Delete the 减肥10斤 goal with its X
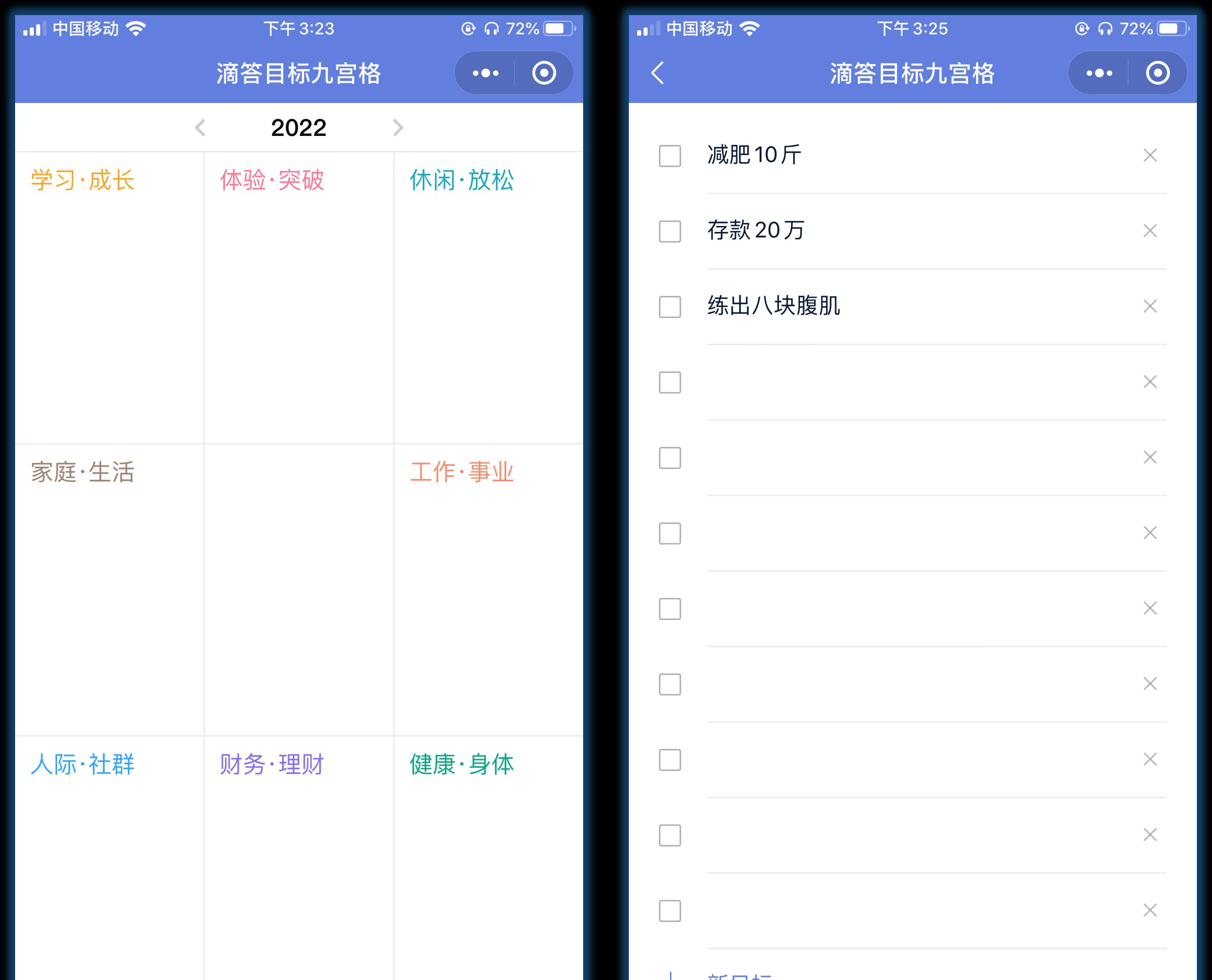Screen dimensions: 1212x980 (x=1150, y=155)
